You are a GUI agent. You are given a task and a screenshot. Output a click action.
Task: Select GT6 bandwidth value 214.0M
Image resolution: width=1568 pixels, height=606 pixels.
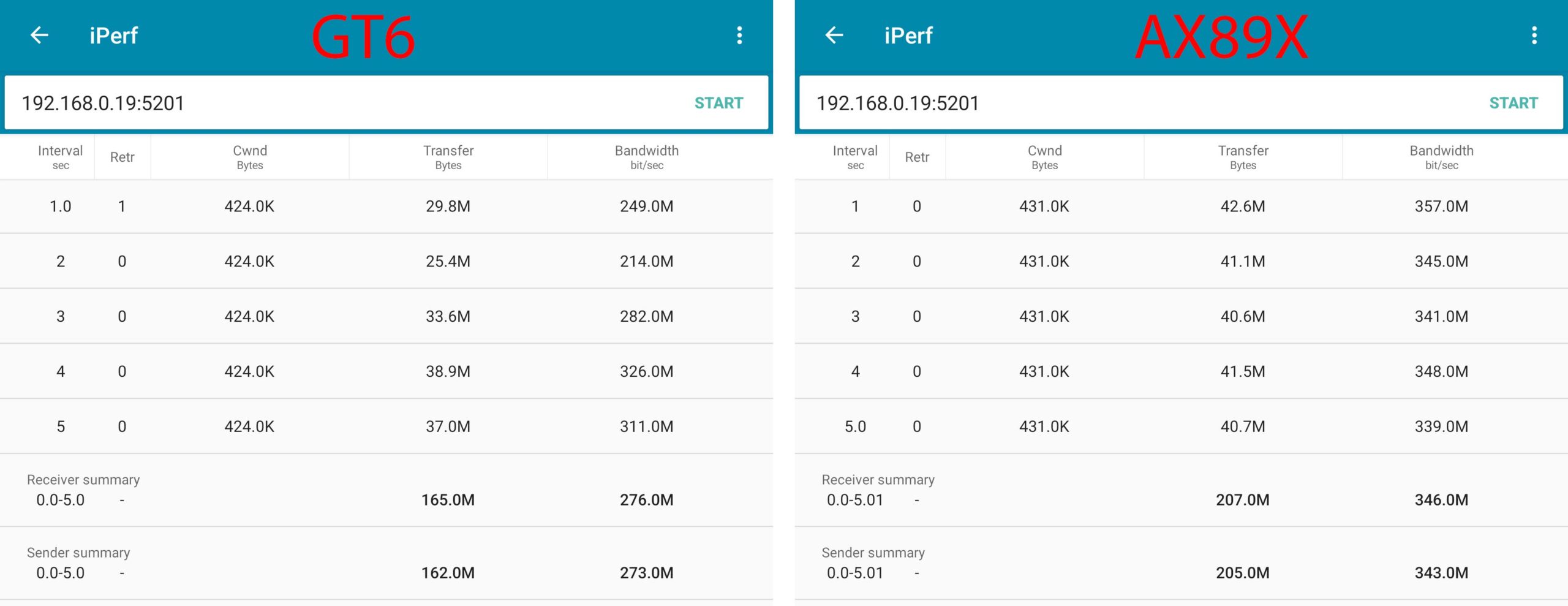(x=647, y=261)
